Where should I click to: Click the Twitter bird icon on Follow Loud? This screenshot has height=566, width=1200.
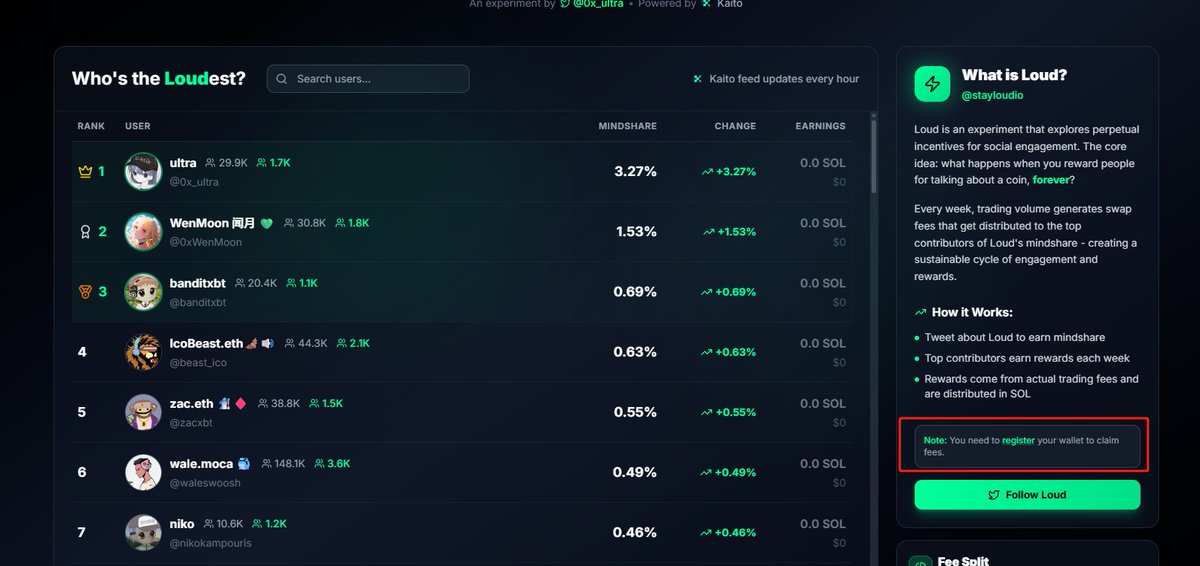pyautogui.click(x=994, y=495)
